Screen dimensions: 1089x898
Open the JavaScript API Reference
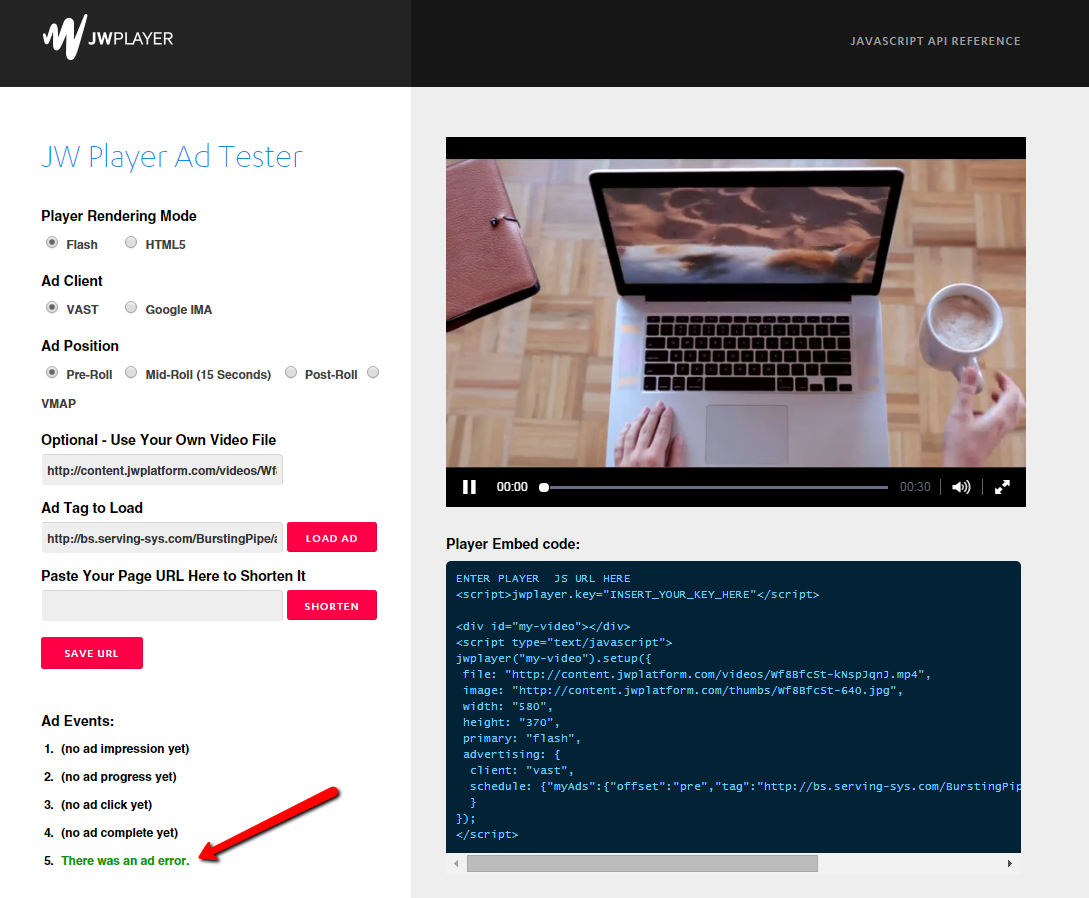pyautogui.click(x=935, y=41)
